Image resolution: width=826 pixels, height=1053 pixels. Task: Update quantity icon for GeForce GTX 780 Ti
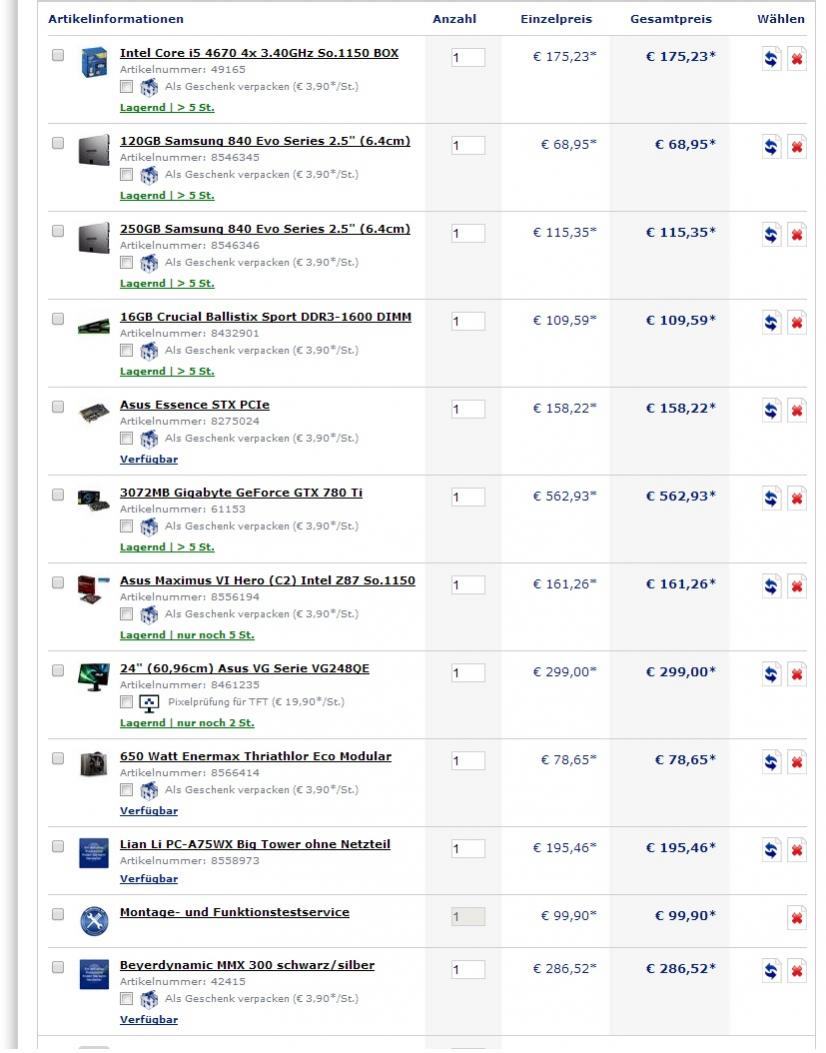click(x=773, y=498)
